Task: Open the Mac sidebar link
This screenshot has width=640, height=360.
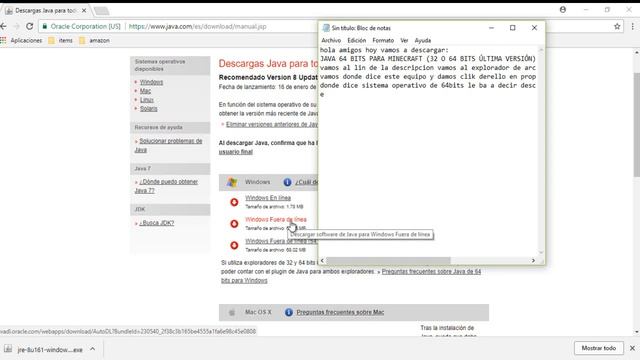Action: 145,91
